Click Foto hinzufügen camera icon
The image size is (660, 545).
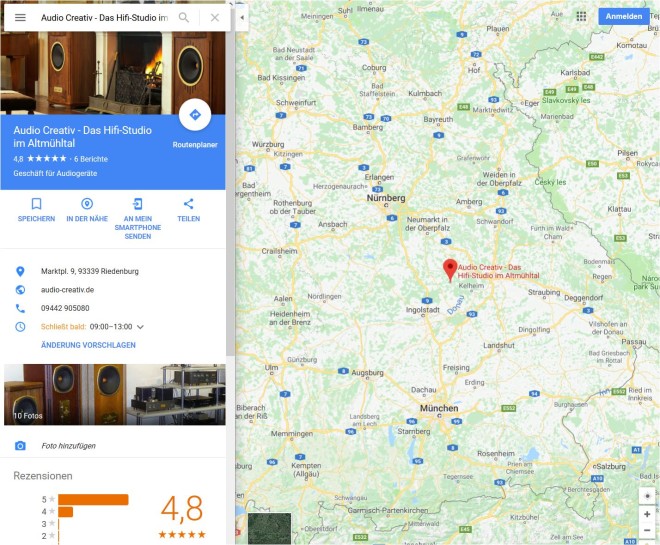(x=20, y=446)
